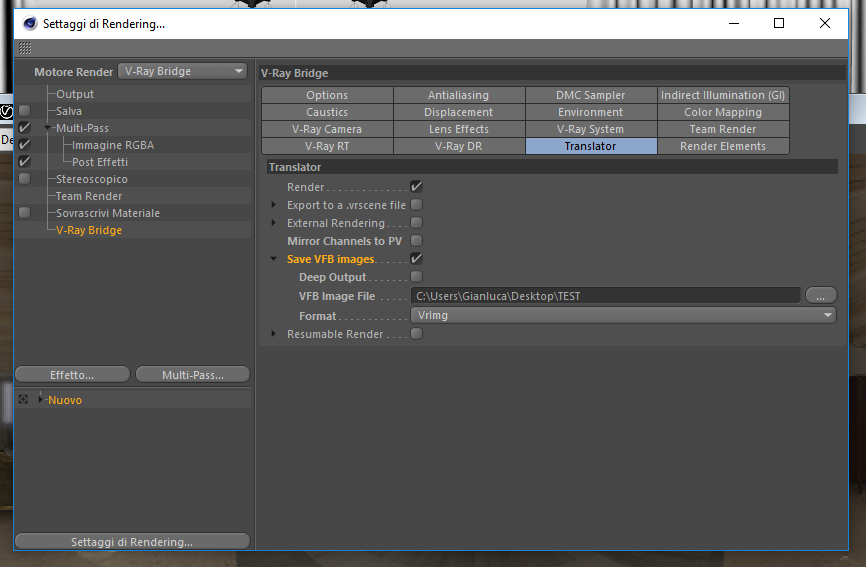Click the VFB Image File path field
This screenshot has width=866, height=567.
click(x=605, y=296)
